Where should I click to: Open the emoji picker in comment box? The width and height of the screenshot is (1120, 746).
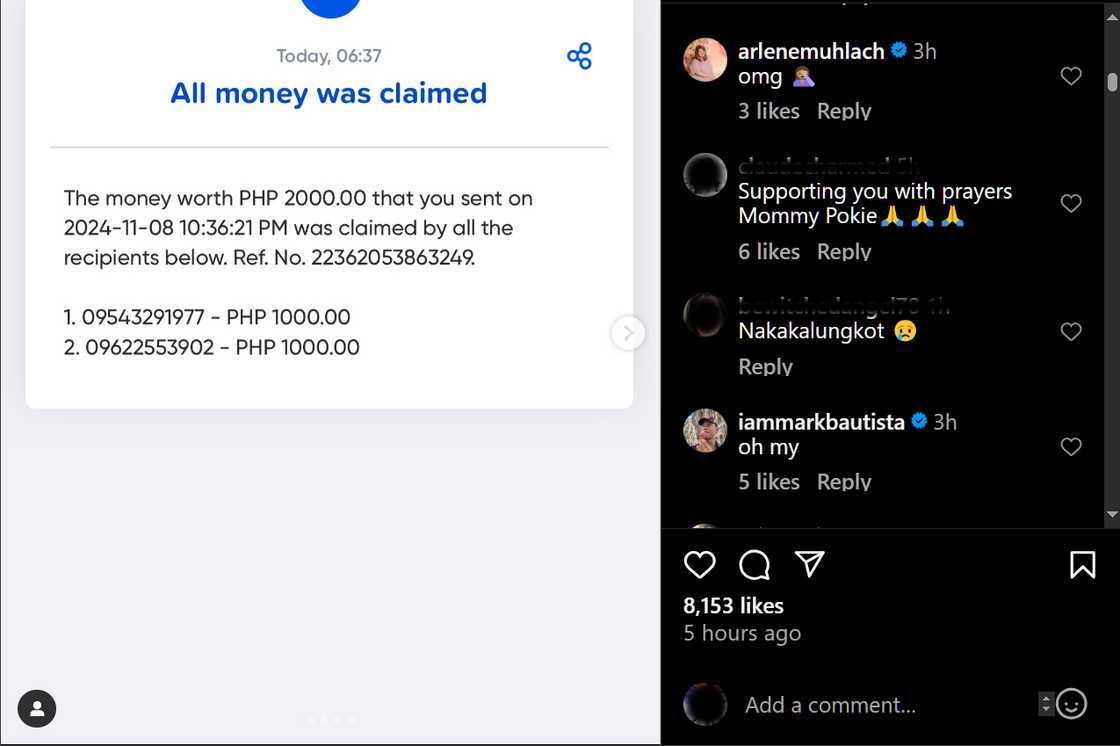tap(1071, 704)
